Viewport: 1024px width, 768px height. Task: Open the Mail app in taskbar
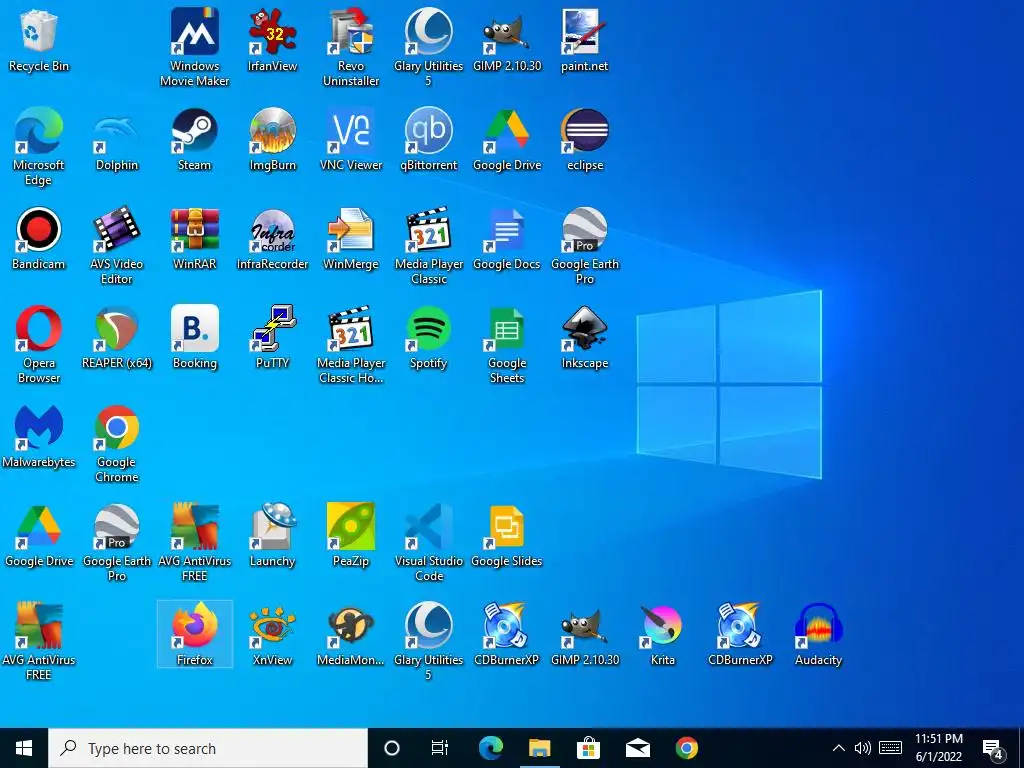(637, 748)
